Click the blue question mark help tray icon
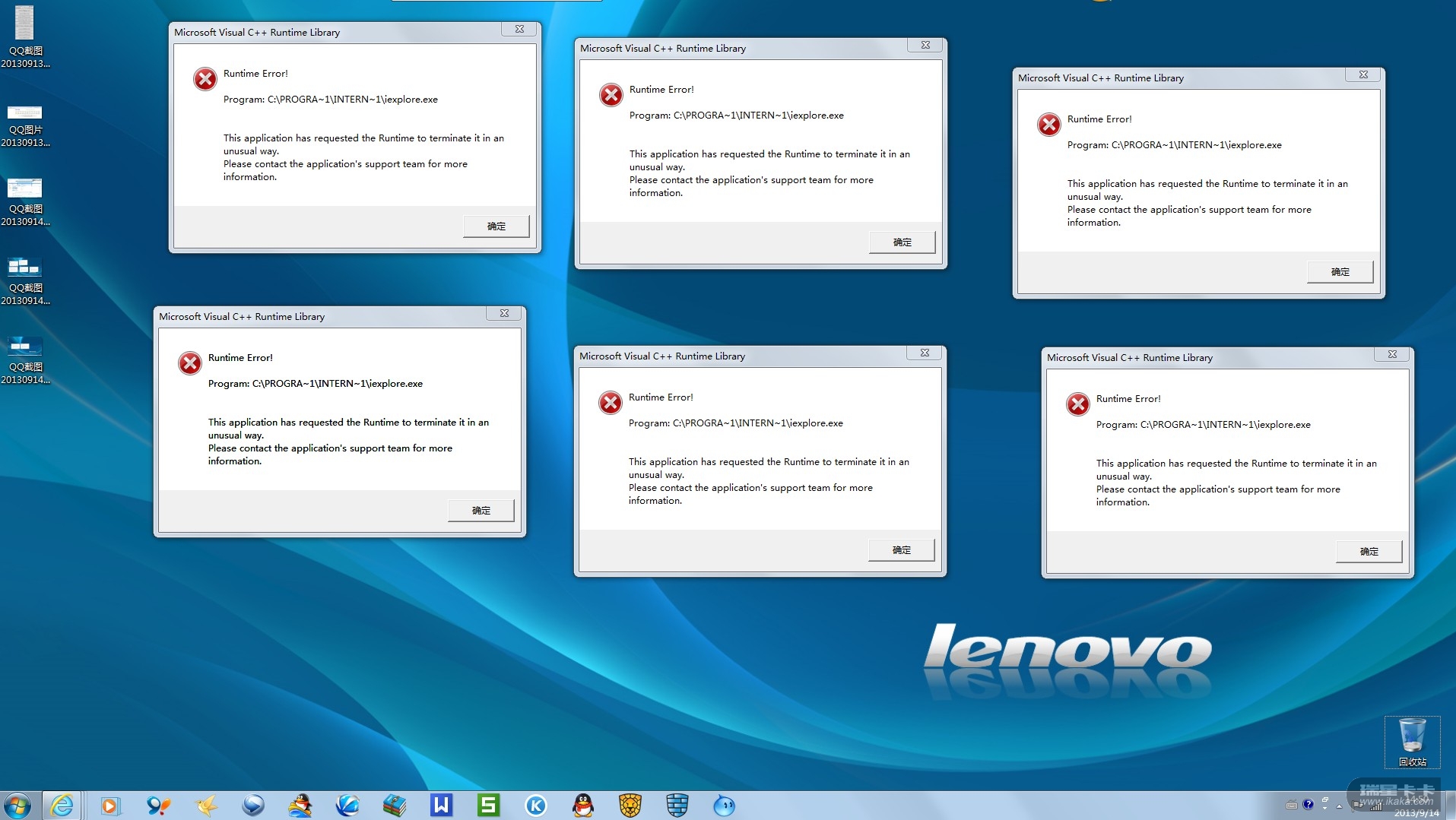 point(1308,804)
